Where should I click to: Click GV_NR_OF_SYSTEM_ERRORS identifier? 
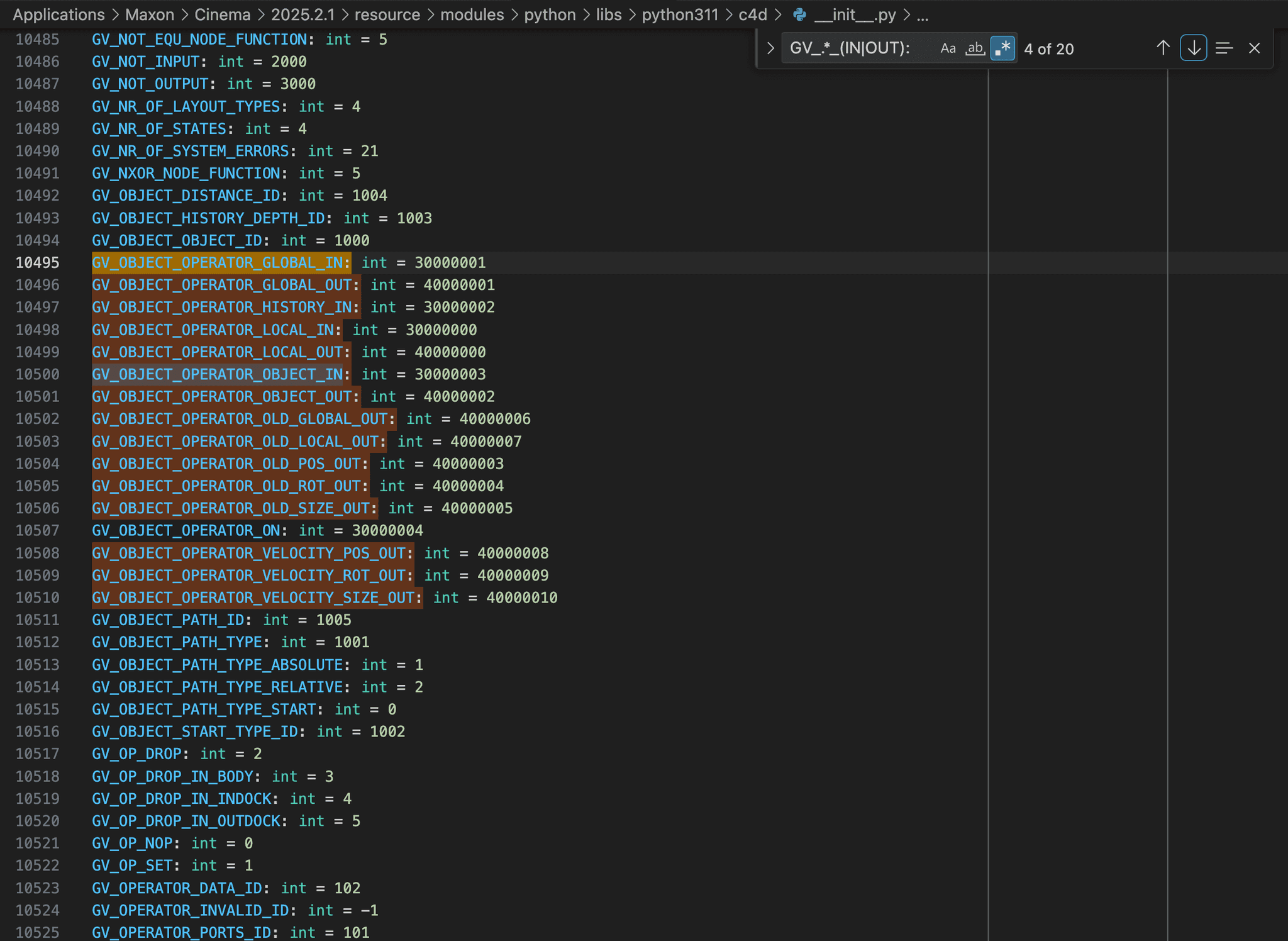(190, 151)
